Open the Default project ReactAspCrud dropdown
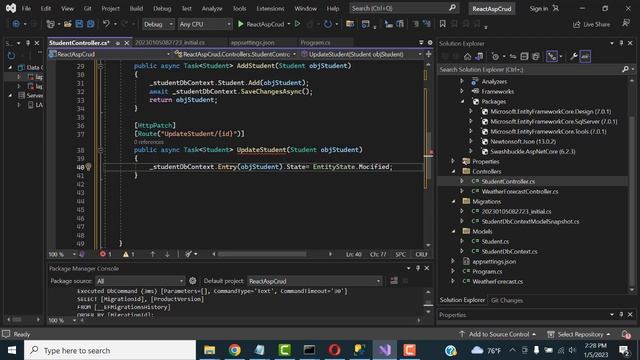 315,281
